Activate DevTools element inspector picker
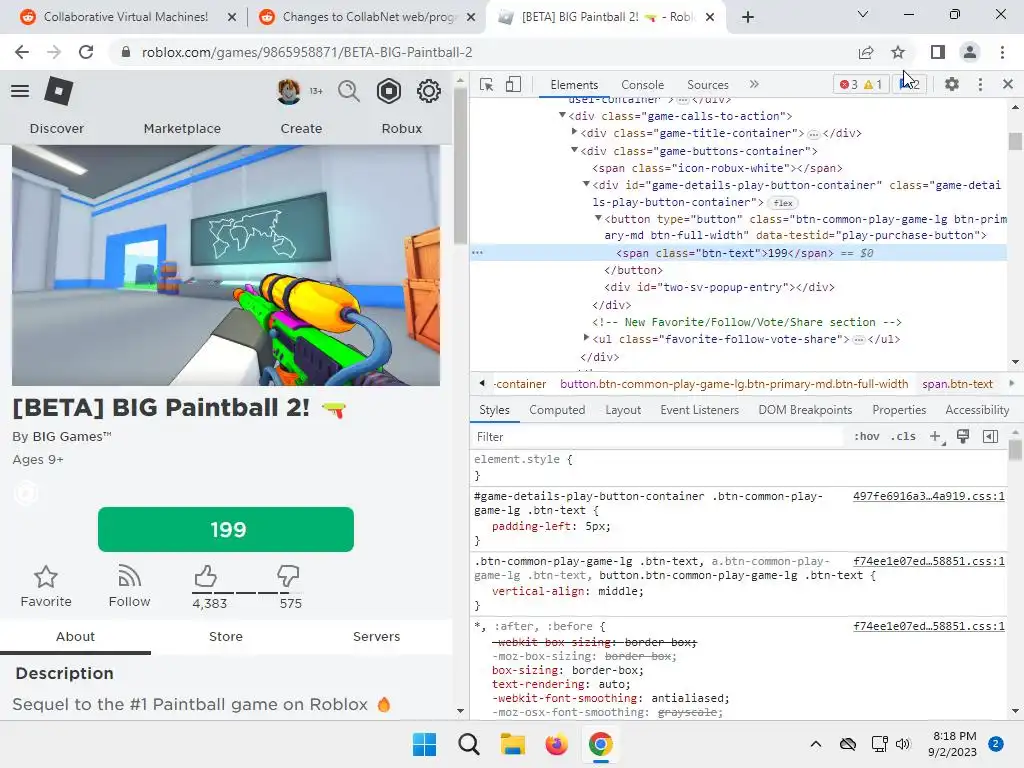 coord(487,84)
